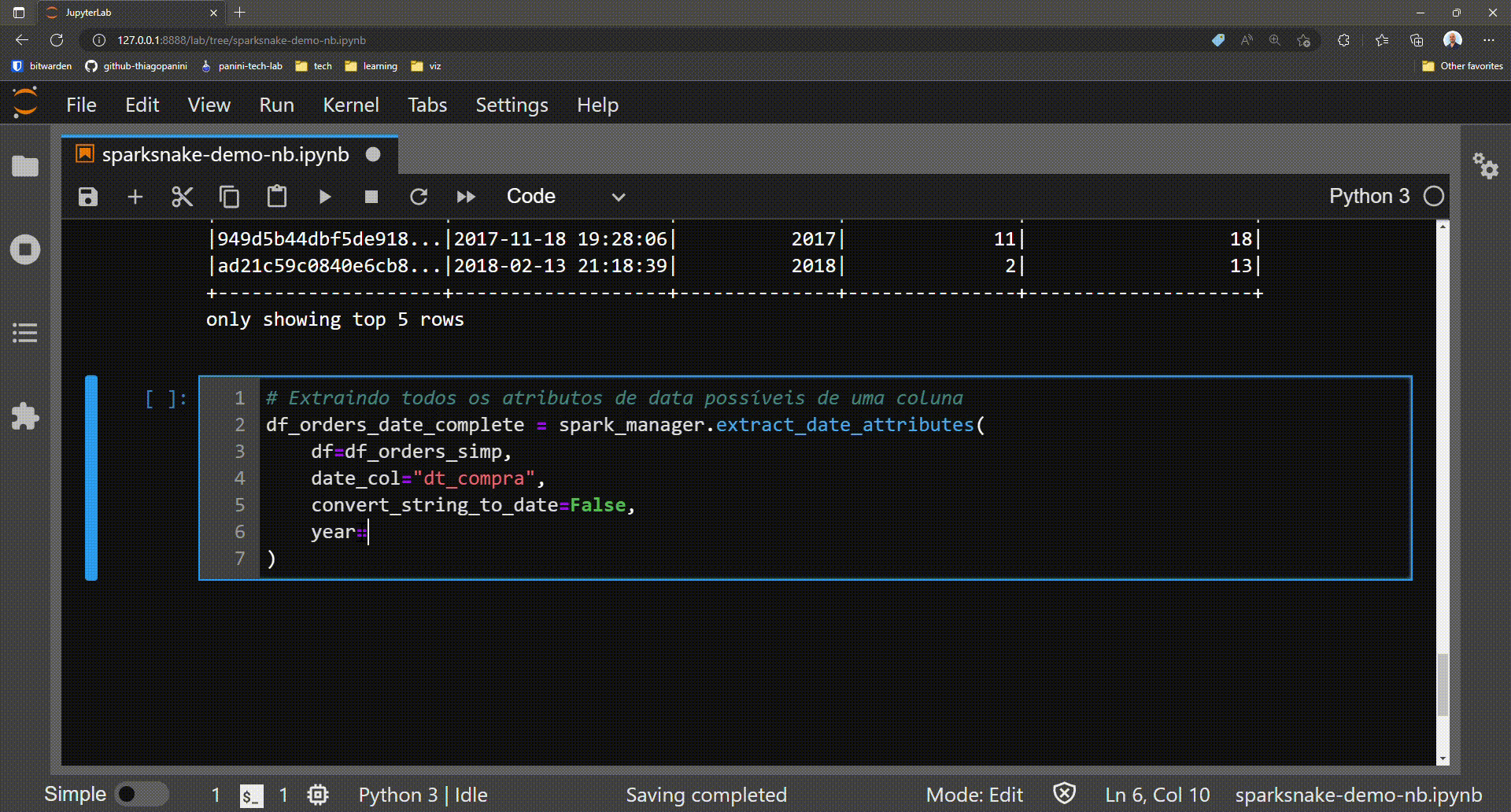View site information icon in address bar
Screen dimensions: 1511x812
tap(99, 40)
